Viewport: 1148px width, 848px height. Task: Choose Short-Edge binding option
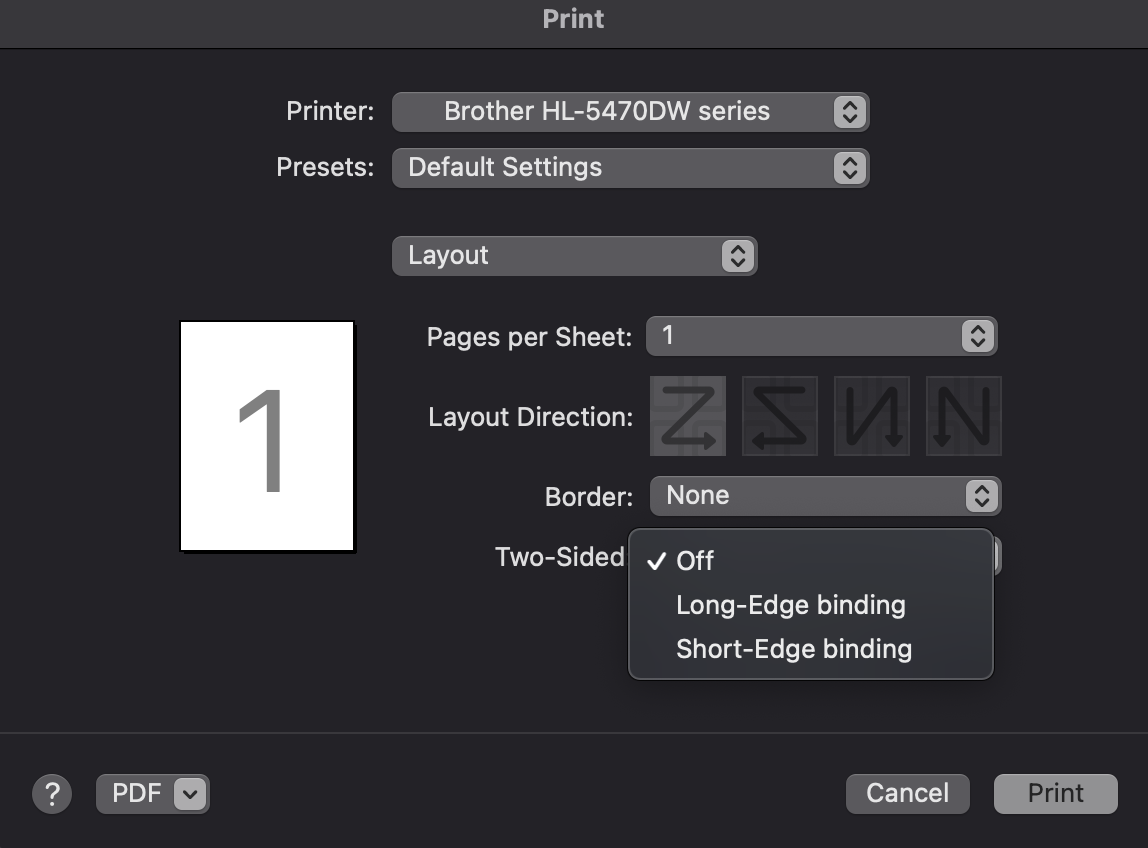tap(794, 649)
